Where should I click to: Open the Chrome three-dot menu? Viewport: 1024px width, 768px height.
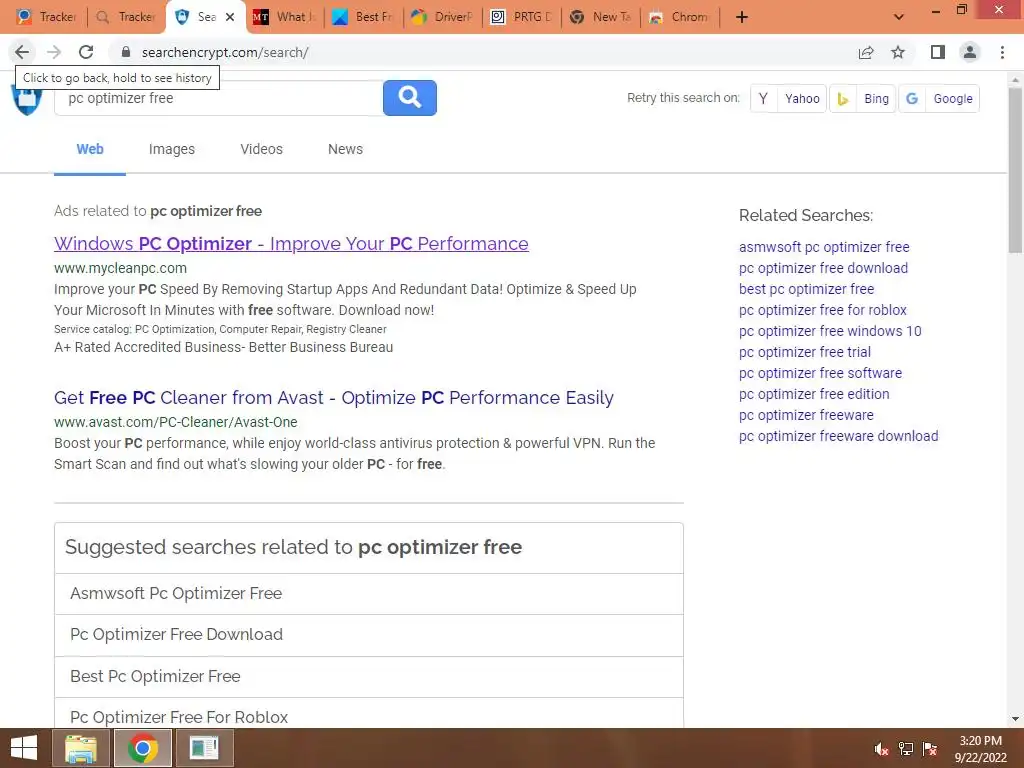pos(1002,52)
